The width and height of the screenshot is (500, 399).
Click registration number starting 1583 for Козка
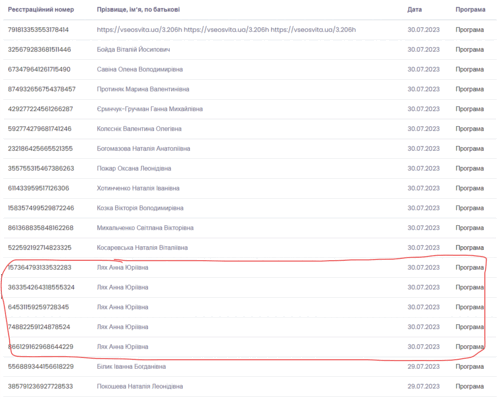(x=41, y=208)
